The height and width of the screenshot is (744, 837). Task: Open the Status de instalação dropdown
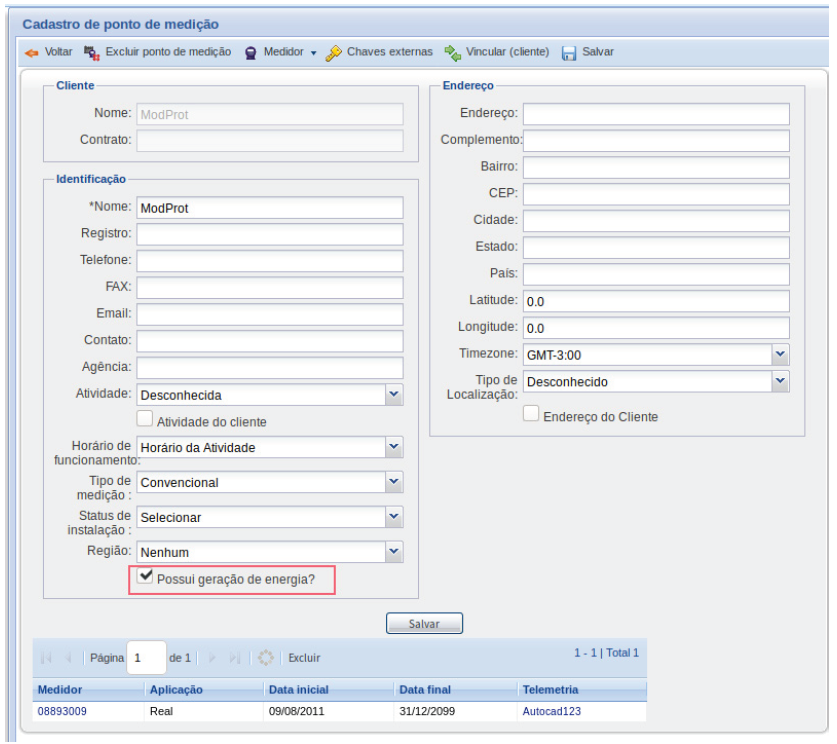[x=394, y=517]
